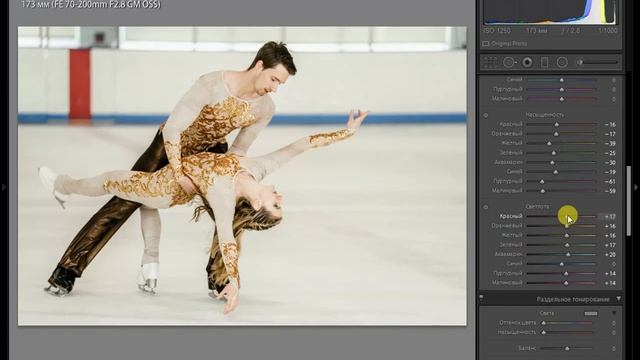640x360 pixels.
Task: Adjust the split toning Баланс slider
Action: click(x=567, y=349)
